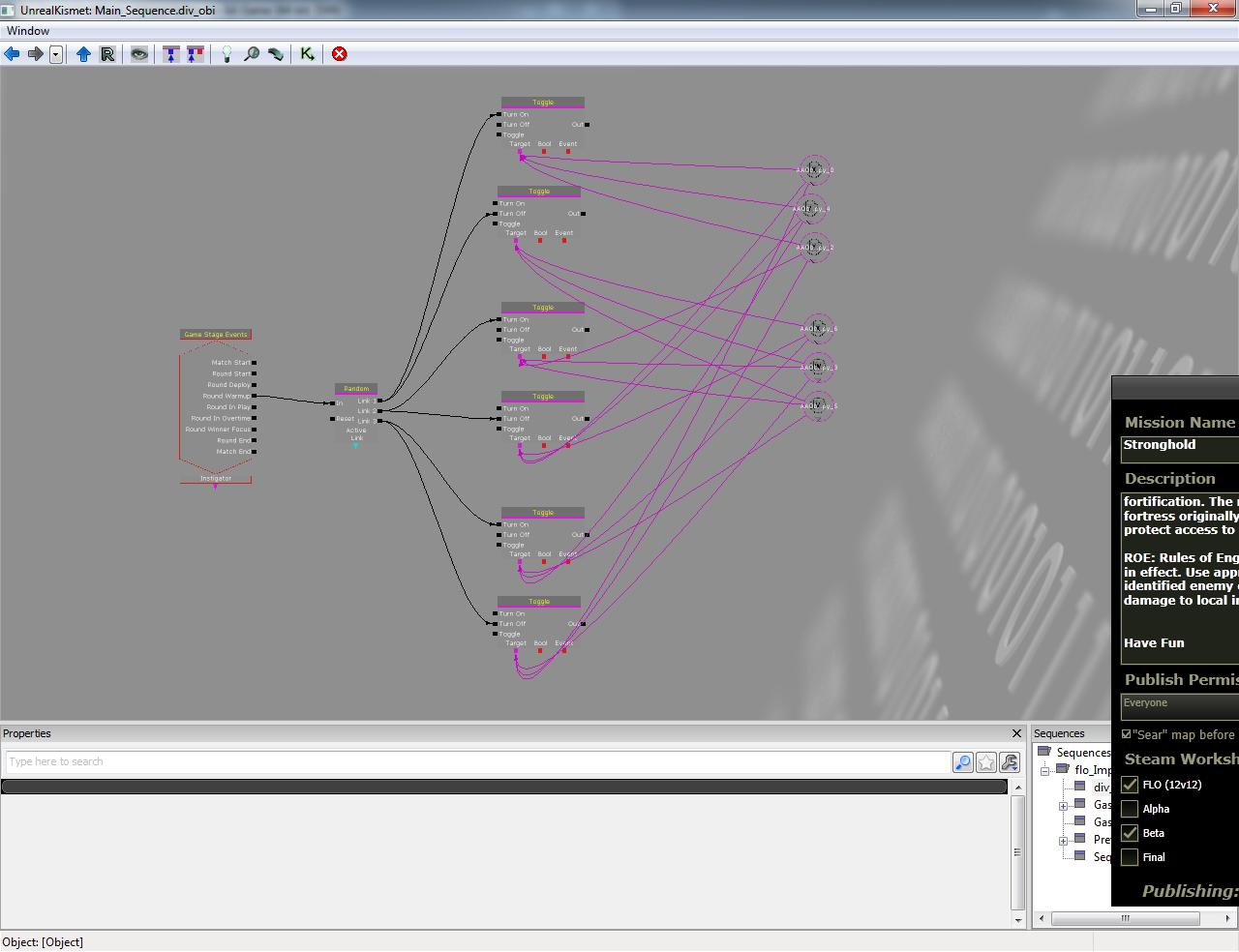Screen dimensions: 1239x952
Task: Enable the Alpha checkbox
Action: (1130, 809)
